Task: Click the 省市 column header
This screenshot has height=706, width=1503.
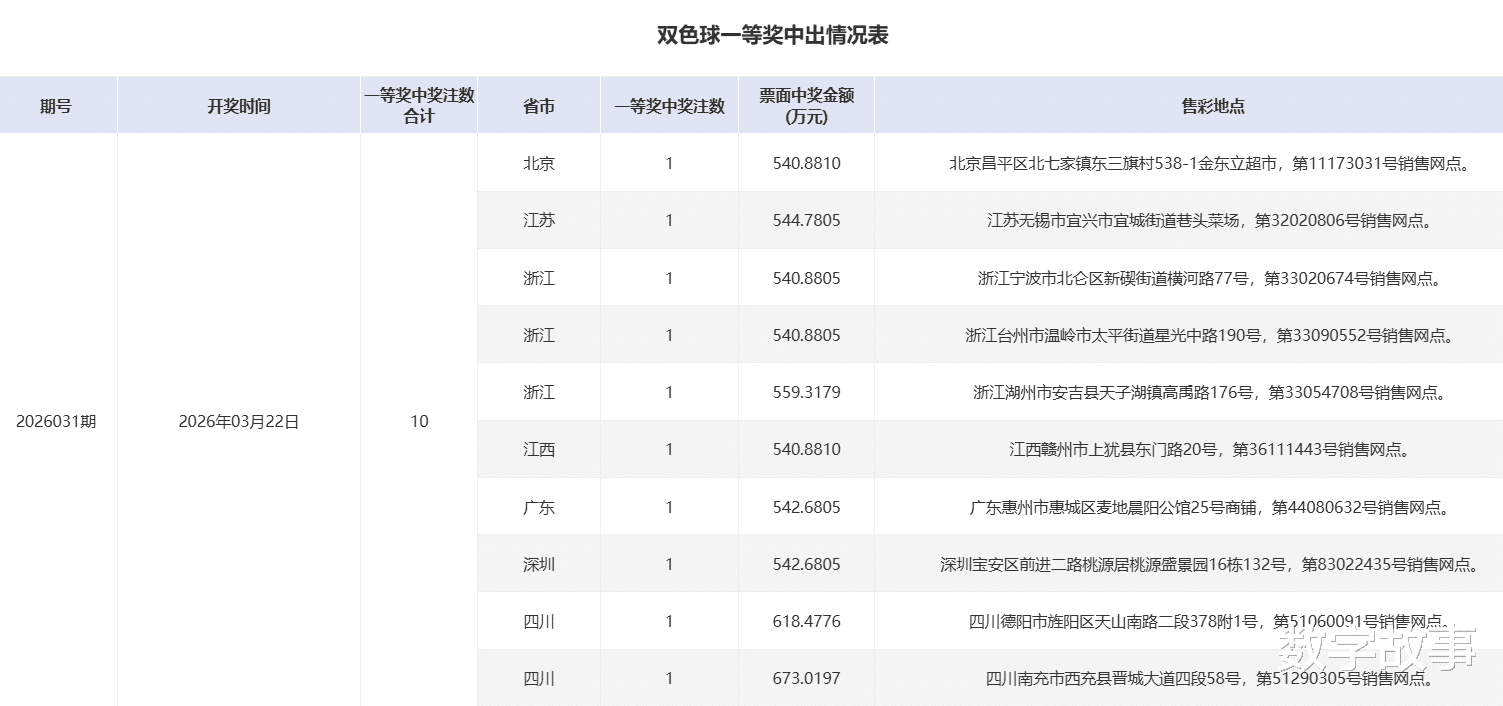Action: 539,105
